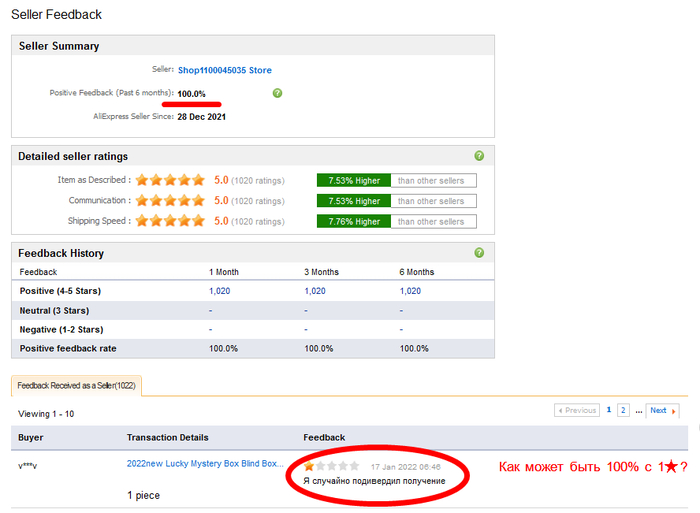Click 7.53% Higher badge for Communication
The width and height of the screenshot is (700, 513).
(x=354, y=201)
